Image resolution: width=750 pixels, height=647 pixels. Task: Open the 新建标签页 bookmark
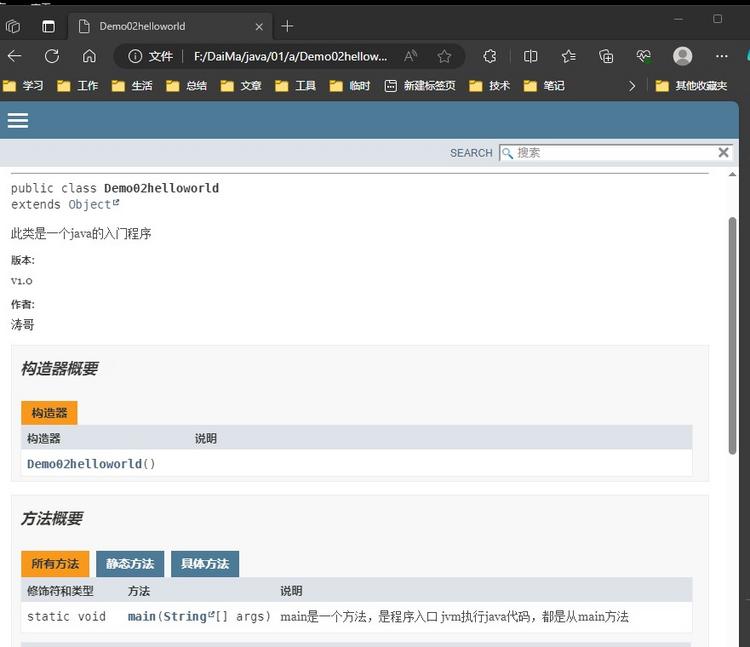[420, 86]
